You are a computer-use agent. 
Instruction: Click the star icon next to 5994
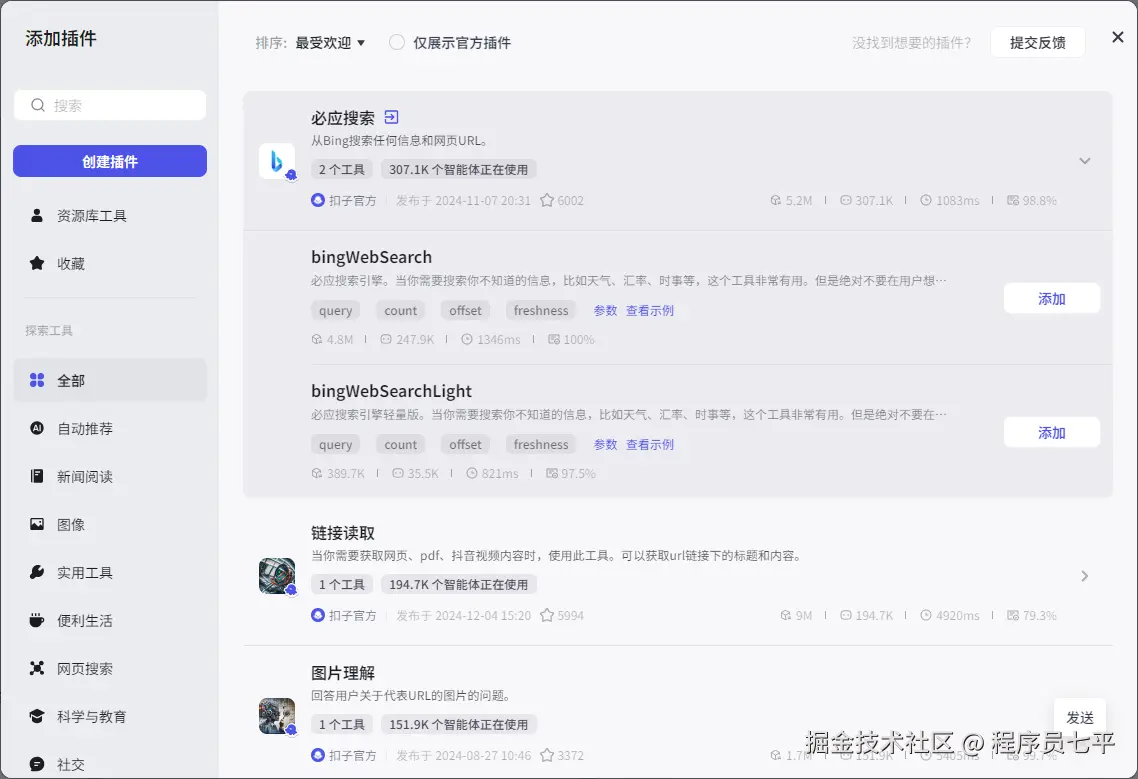[547, 615]
